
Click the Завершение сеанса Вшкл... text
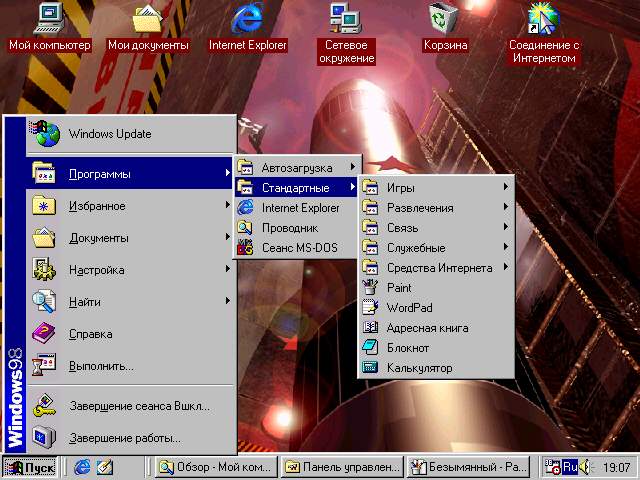pos(139,406)
